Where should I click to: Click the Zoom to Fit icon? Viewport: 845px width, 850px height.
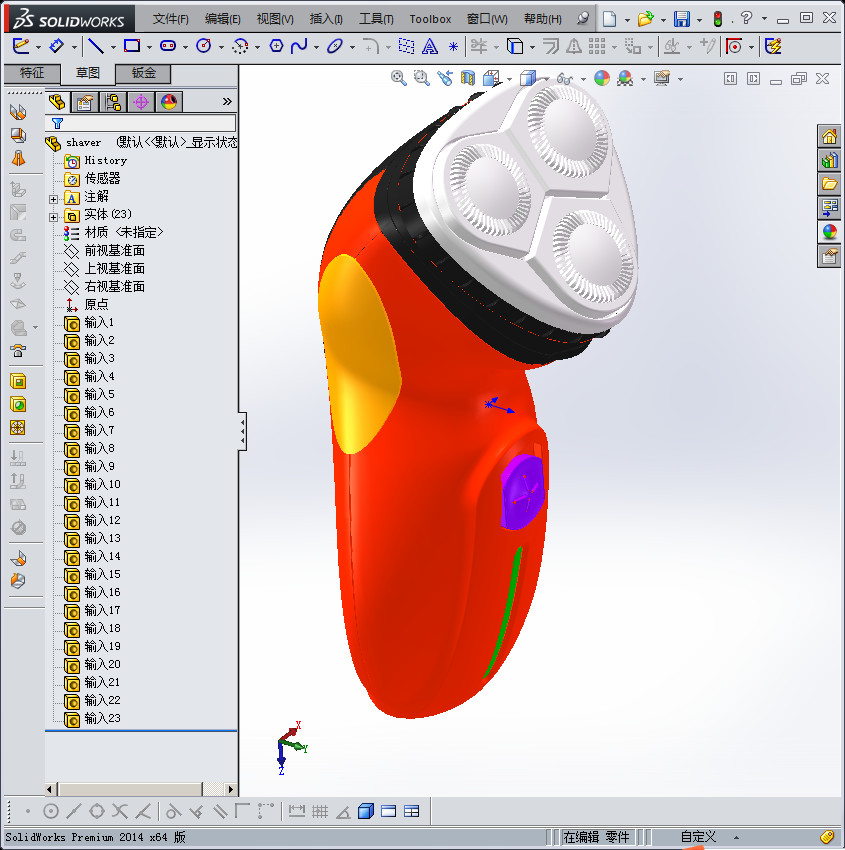click(x=398, y=78)
